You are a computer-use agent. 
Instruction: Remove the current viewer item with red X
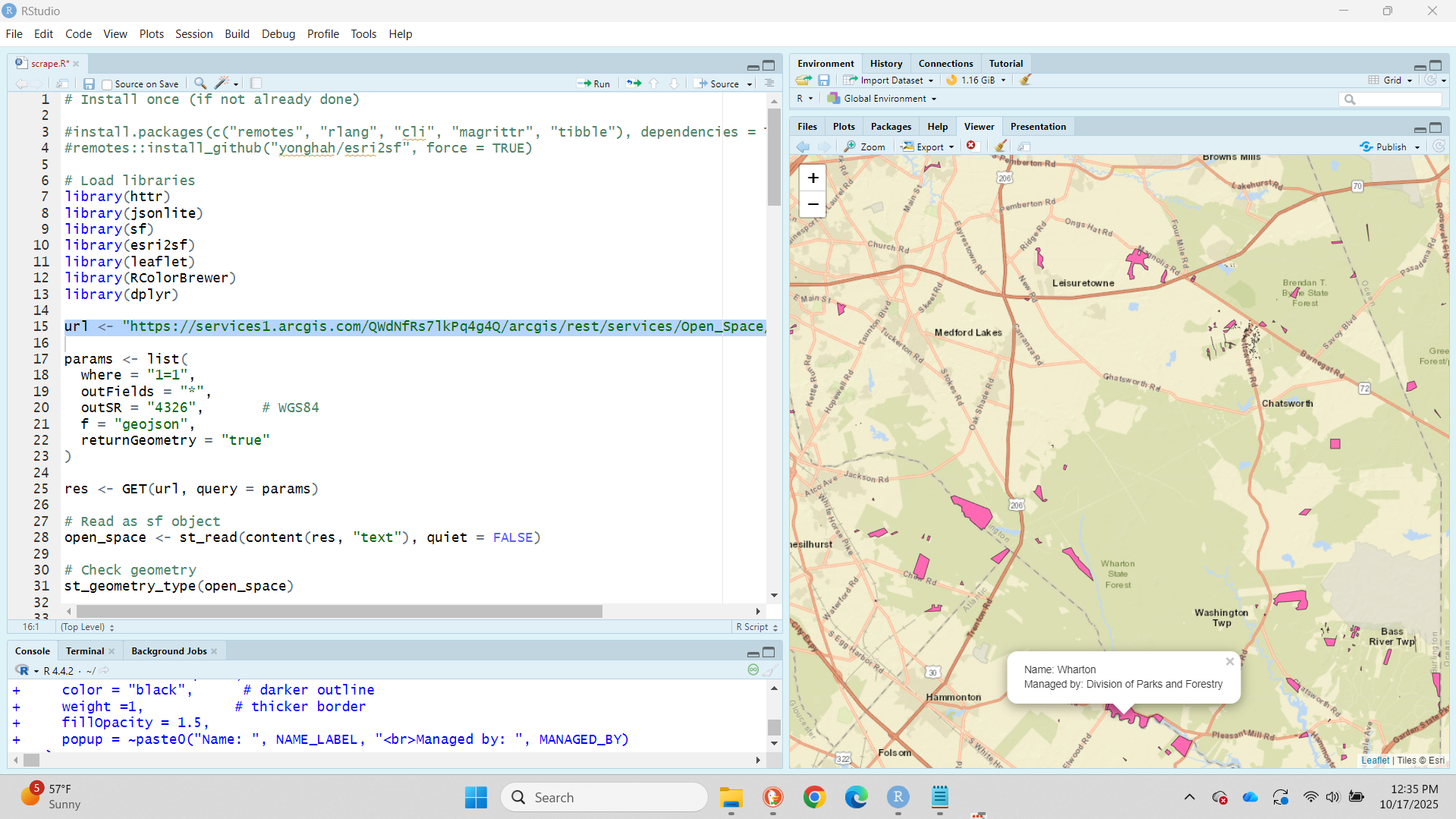(x=971, y=146)
